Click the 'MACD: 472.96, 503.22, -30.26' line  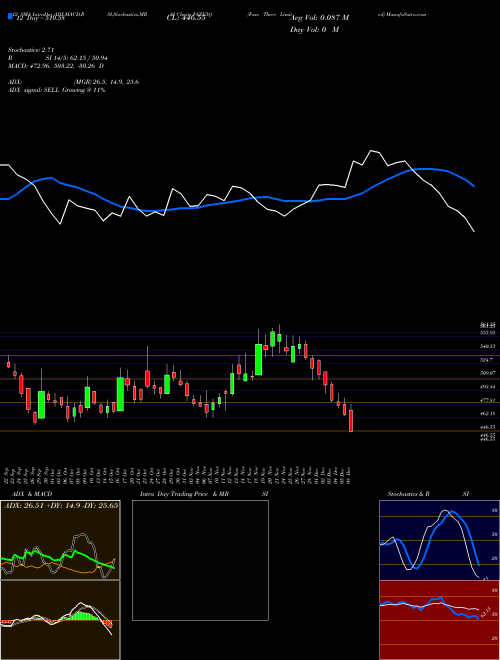click(x=53, y=66)
